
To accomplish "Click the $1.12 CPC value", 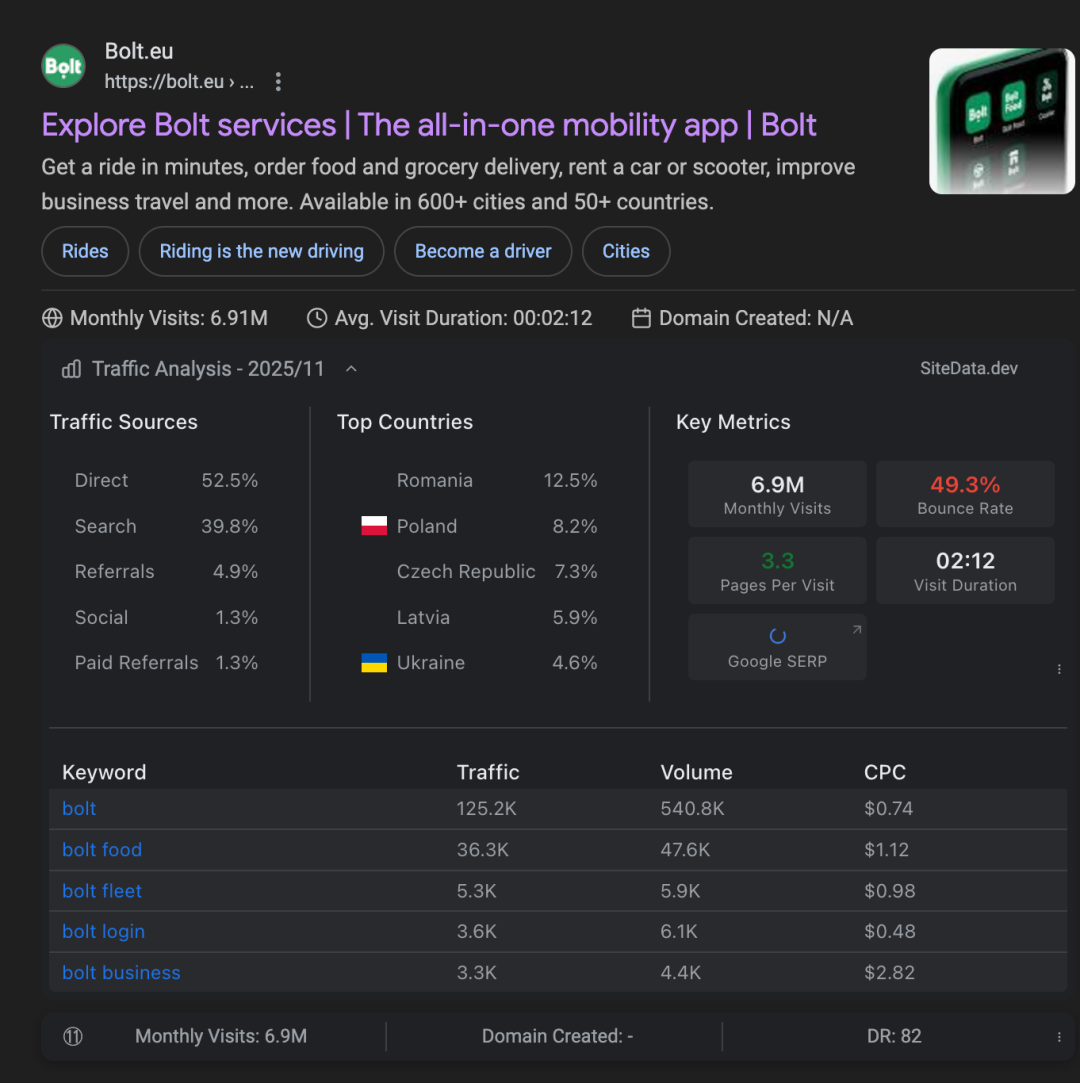I will click(887, 850).
